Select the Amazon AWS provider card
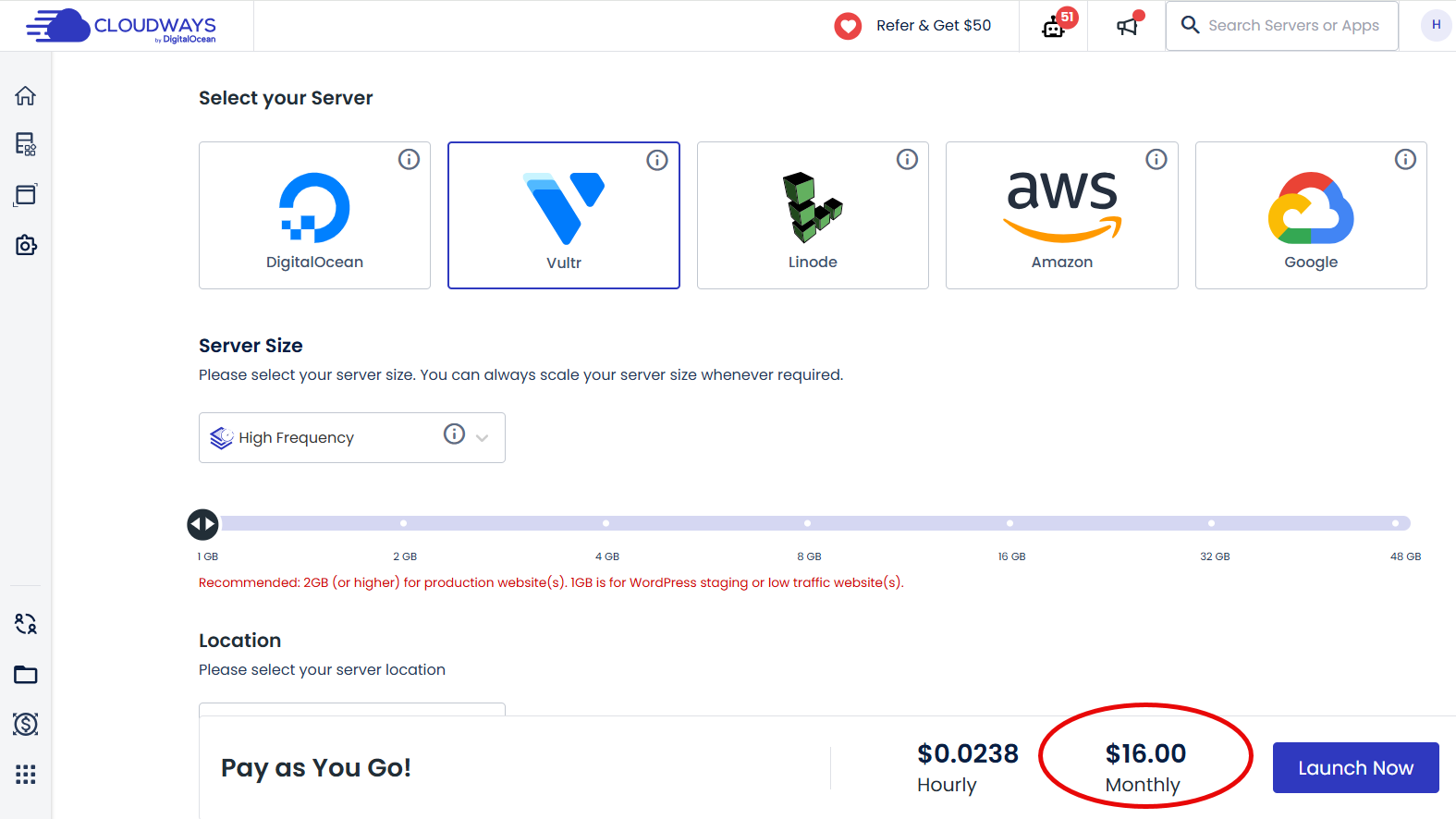 (x=1061, y=215)
